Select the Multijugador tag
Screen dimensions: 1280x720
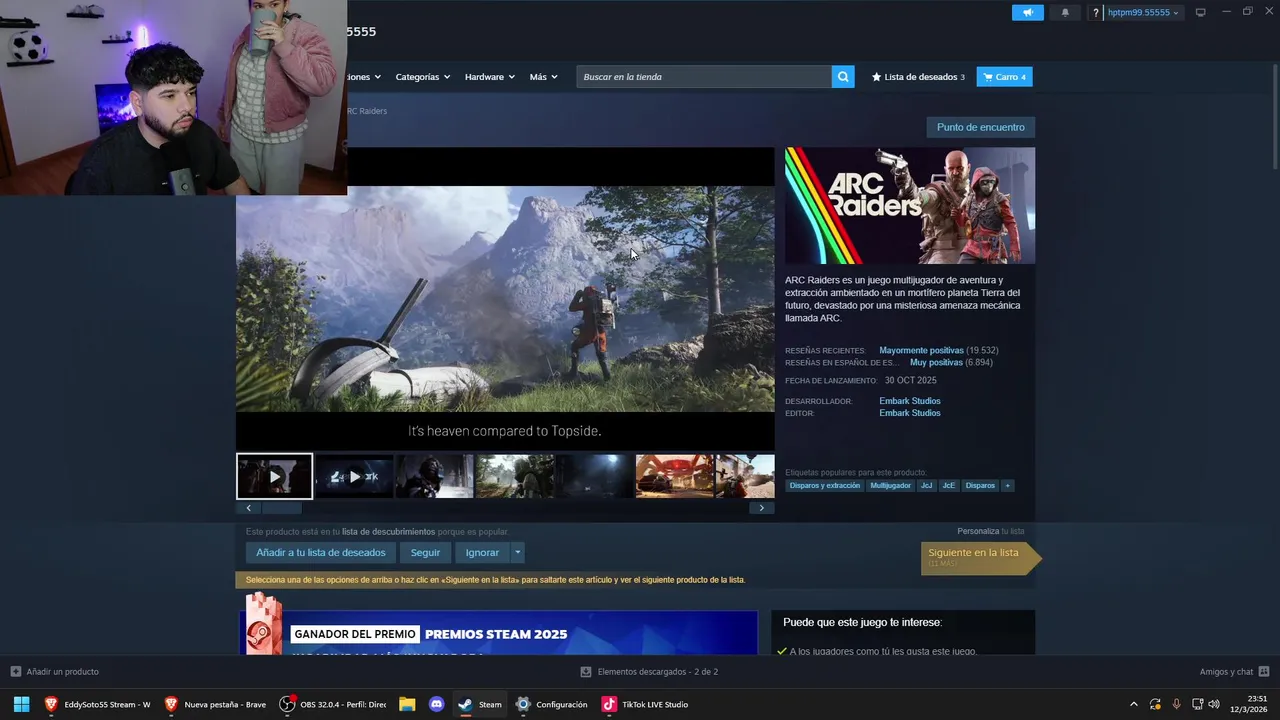tap(890, 486)
